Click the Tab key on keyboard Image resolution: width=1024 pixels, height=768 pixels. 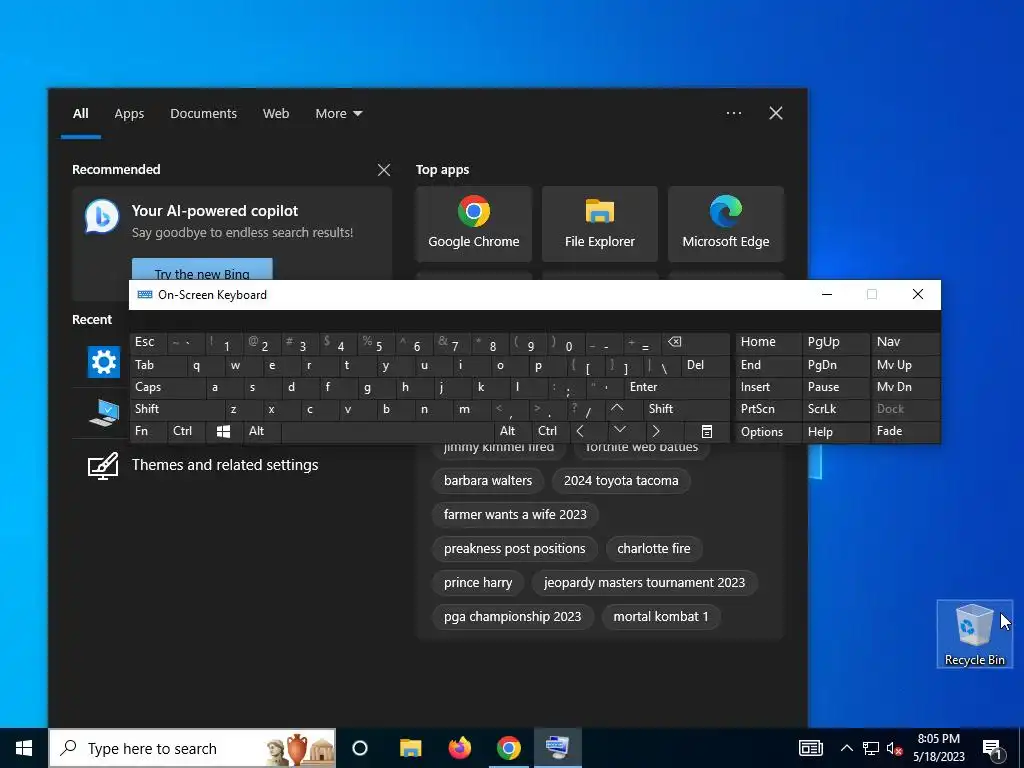[157, 365]
